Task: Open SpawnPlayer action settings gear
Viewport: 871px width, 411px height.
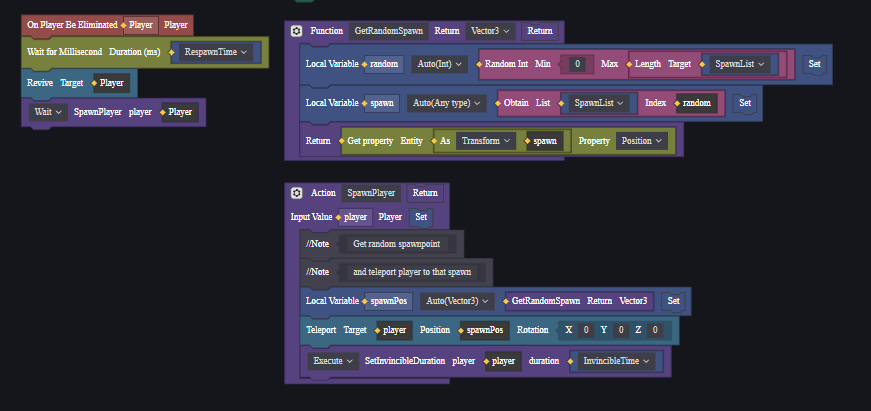Action: 296,193
